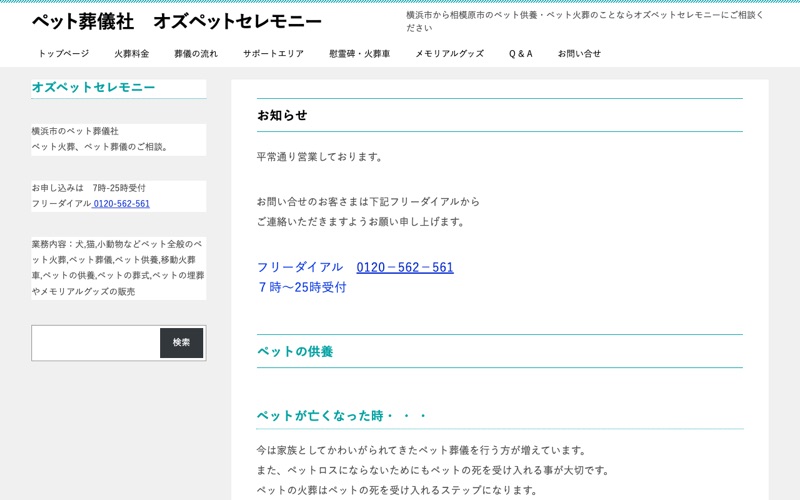Select メモリアルグッズ in the navigation
The image size is (800, 500).
click(449, 54)
